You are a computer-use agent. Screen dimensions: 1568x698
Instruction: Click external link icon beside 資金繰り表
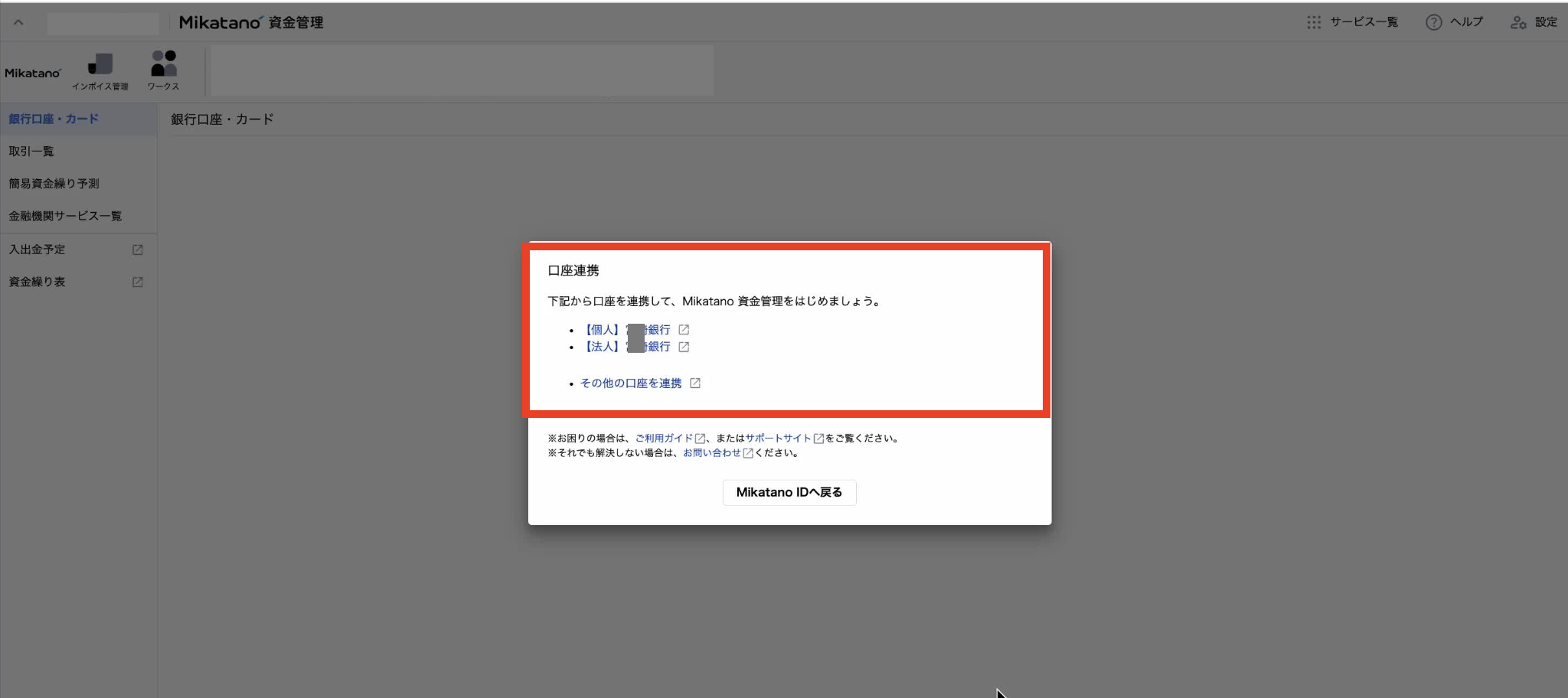click(138, 282)
